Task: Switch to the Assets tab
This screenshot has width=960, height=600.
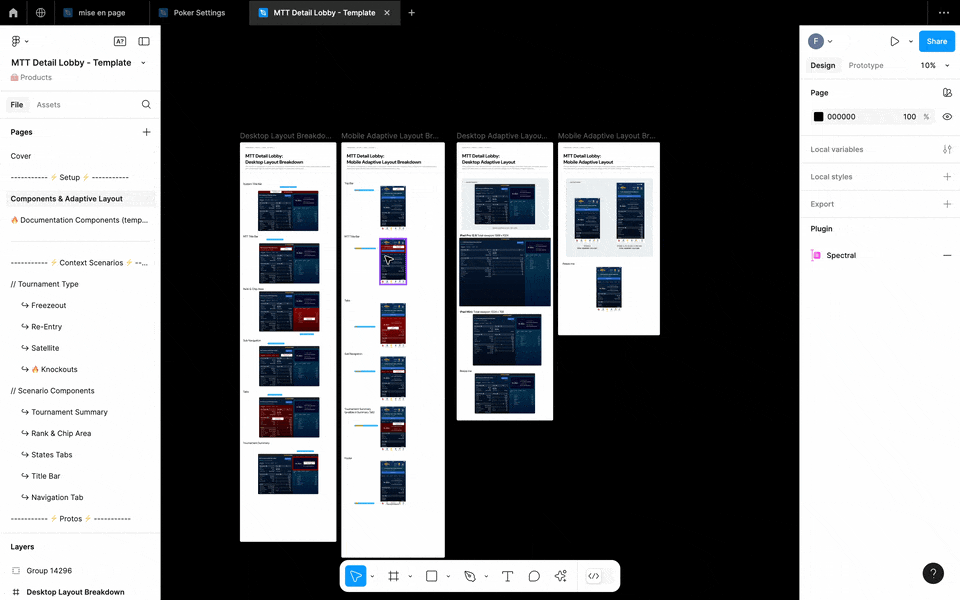Action: [x=48, y=105]
